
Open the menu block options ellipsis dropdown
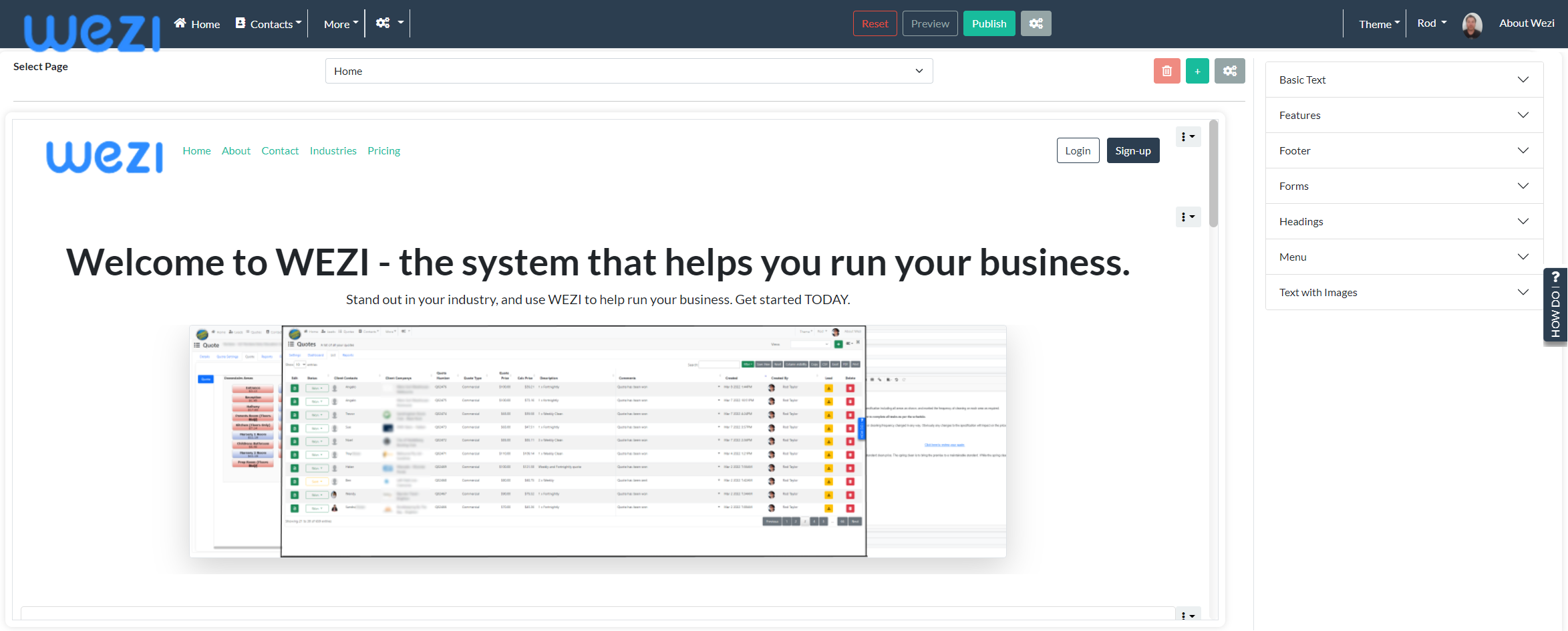tap(1188, 137)
